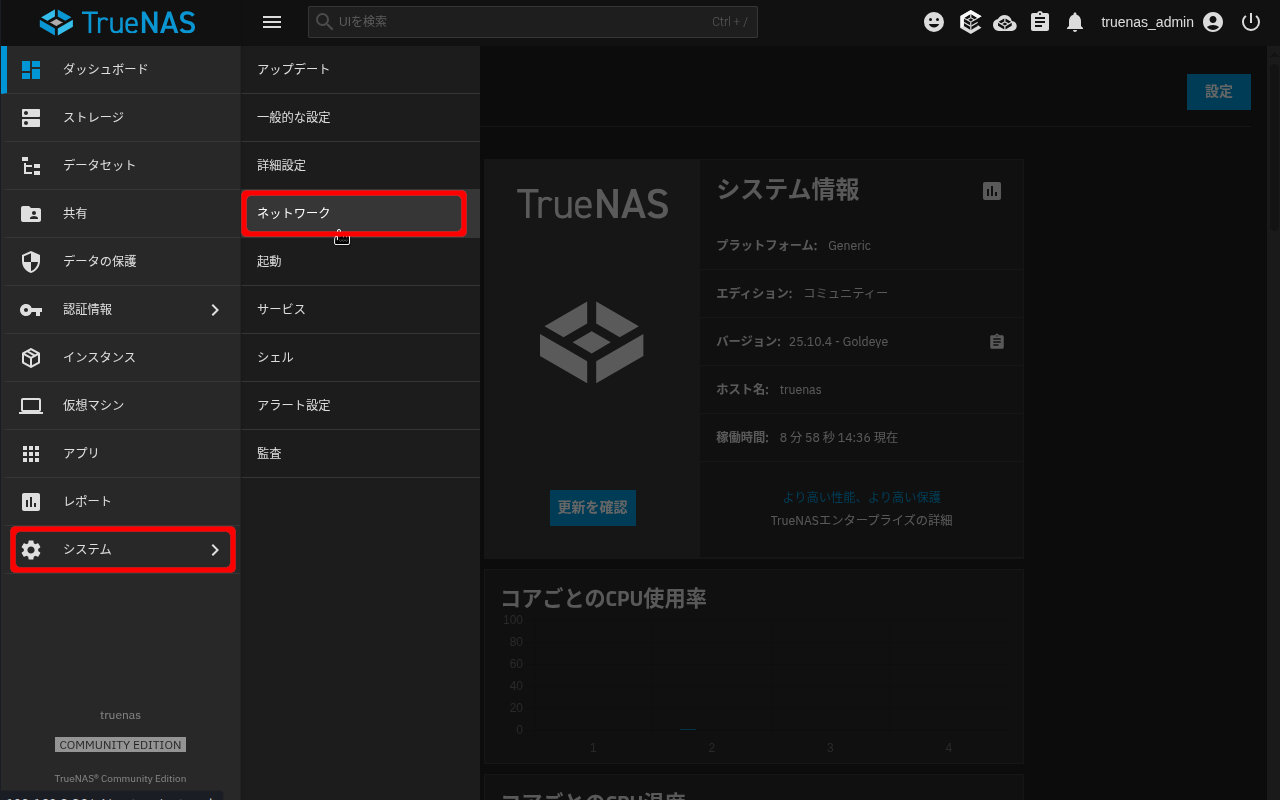Open データの保護 in sidebar
The image size is (1280, 800).
point(120,261)
